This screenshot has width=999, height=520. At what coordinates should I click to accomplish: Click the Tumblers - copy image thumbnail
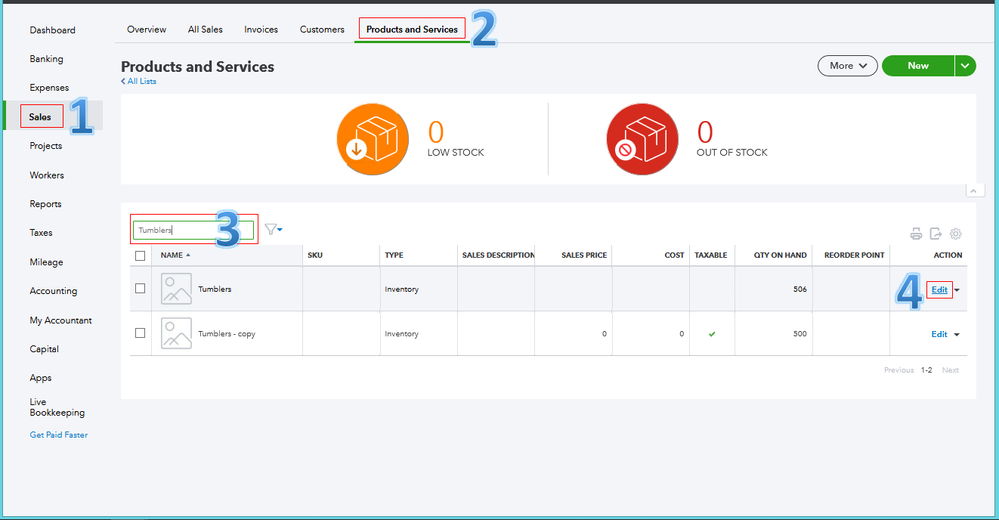pyautogui.click(x=176, y=333)
